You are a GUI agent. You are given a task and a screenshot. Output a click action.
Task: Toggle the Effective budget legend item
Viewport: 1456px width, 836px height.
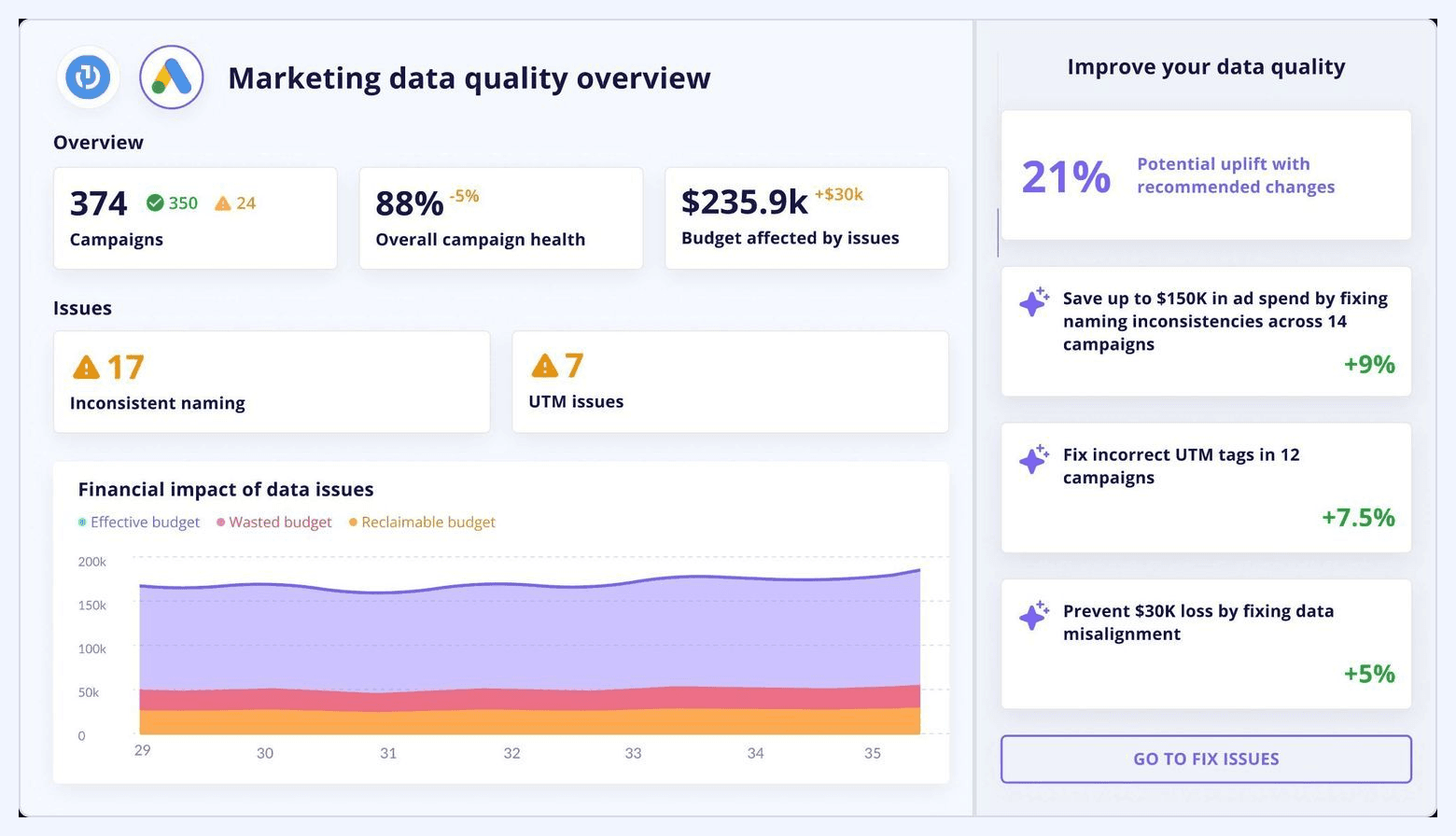(x=138, y=522)
